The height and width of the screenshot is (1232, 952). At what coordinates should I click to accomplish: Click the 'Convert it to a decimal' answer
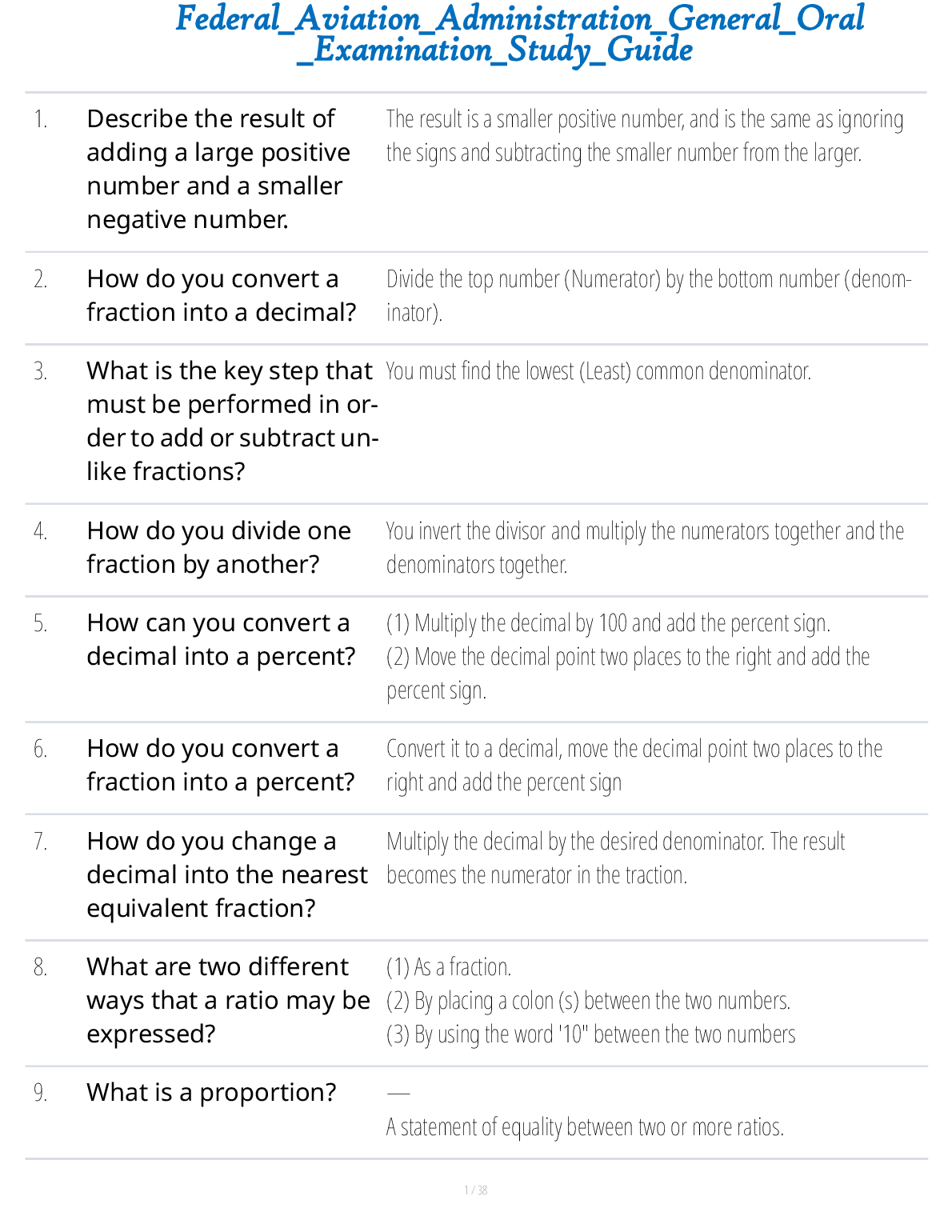tap(634, 765)
